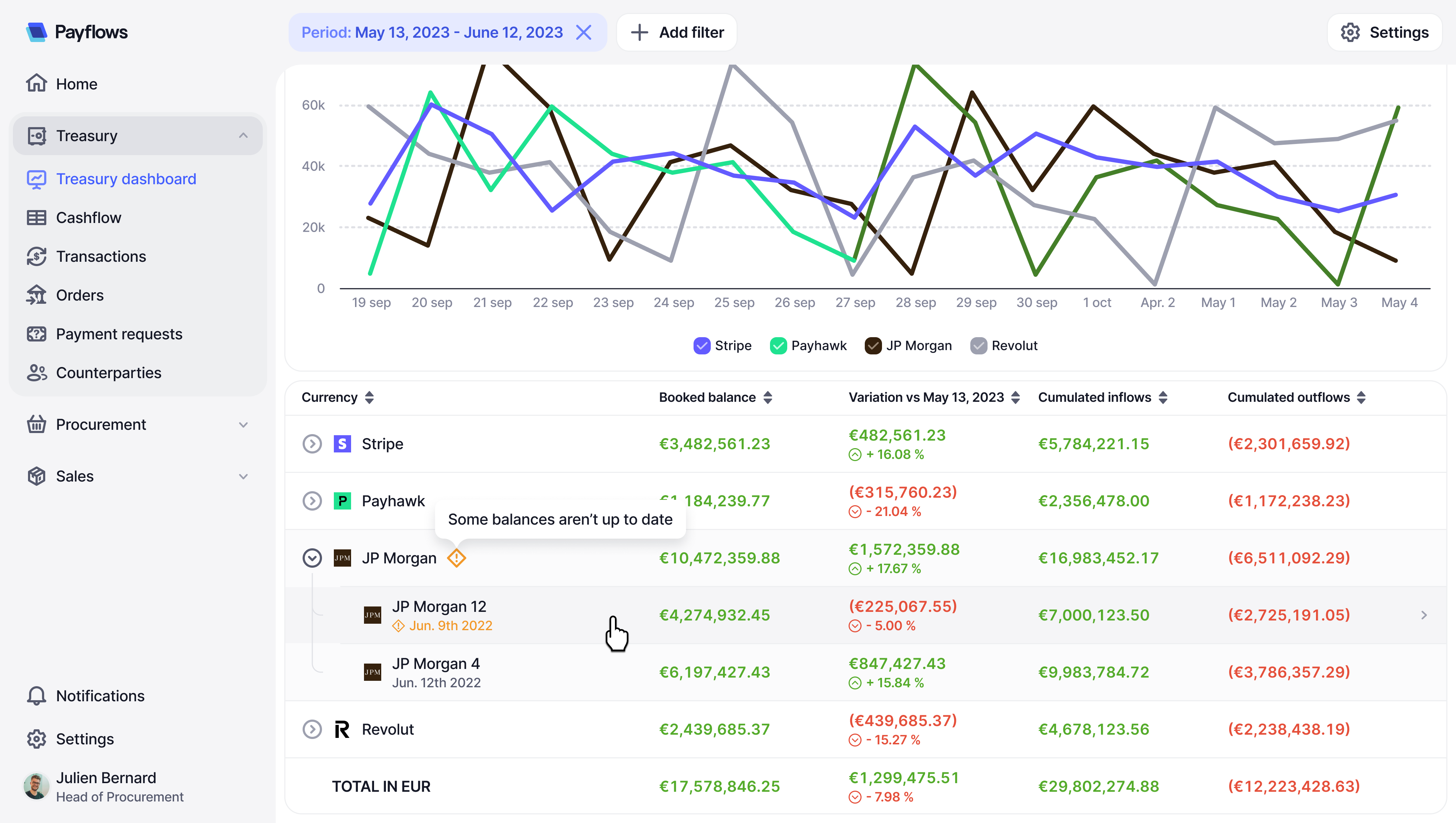Click the Cashflow table icon
The image size is (1456, 823).
click(x=37, y=218)
